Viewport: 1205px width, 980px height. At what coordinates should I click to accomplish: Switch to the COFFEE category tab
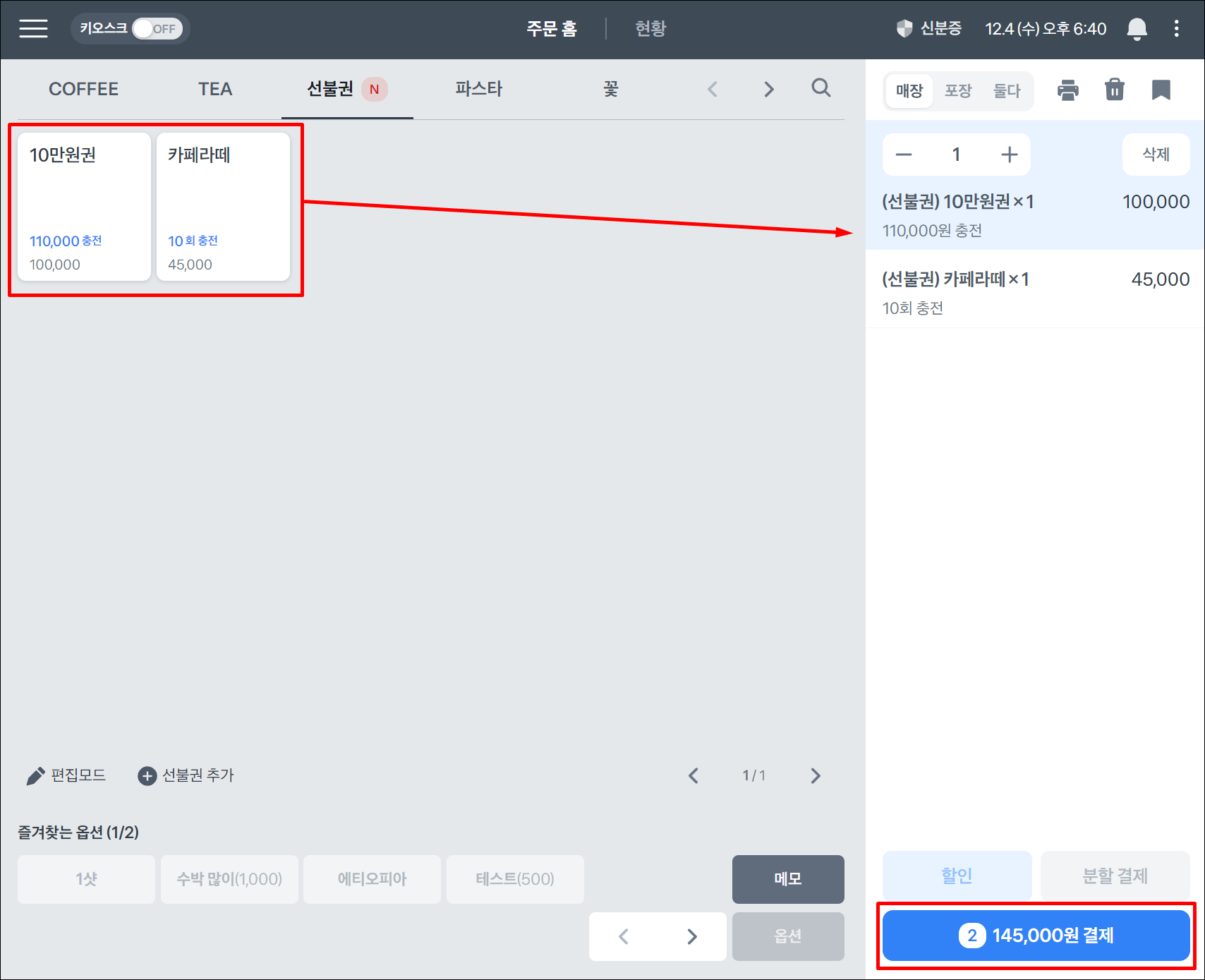83,90
